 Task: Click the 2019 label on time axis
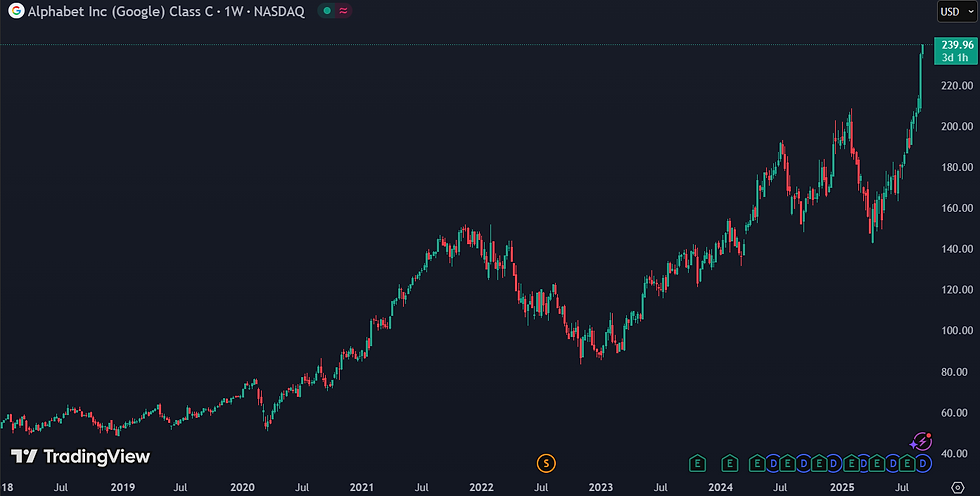122,487
